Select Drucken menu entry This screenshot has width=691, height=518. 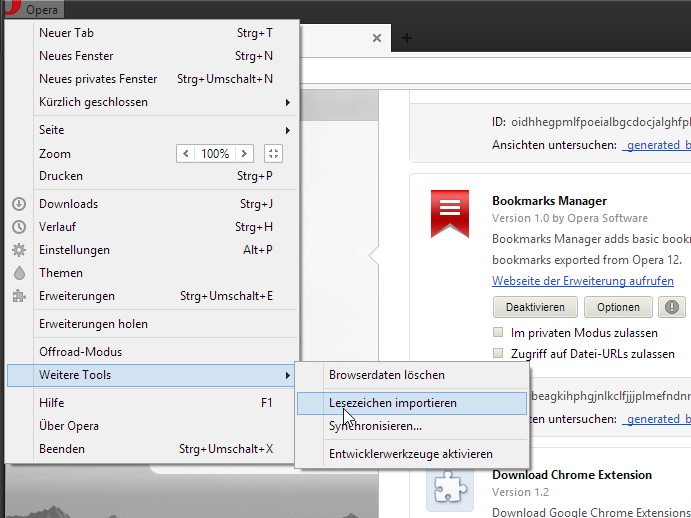[152, 176]
